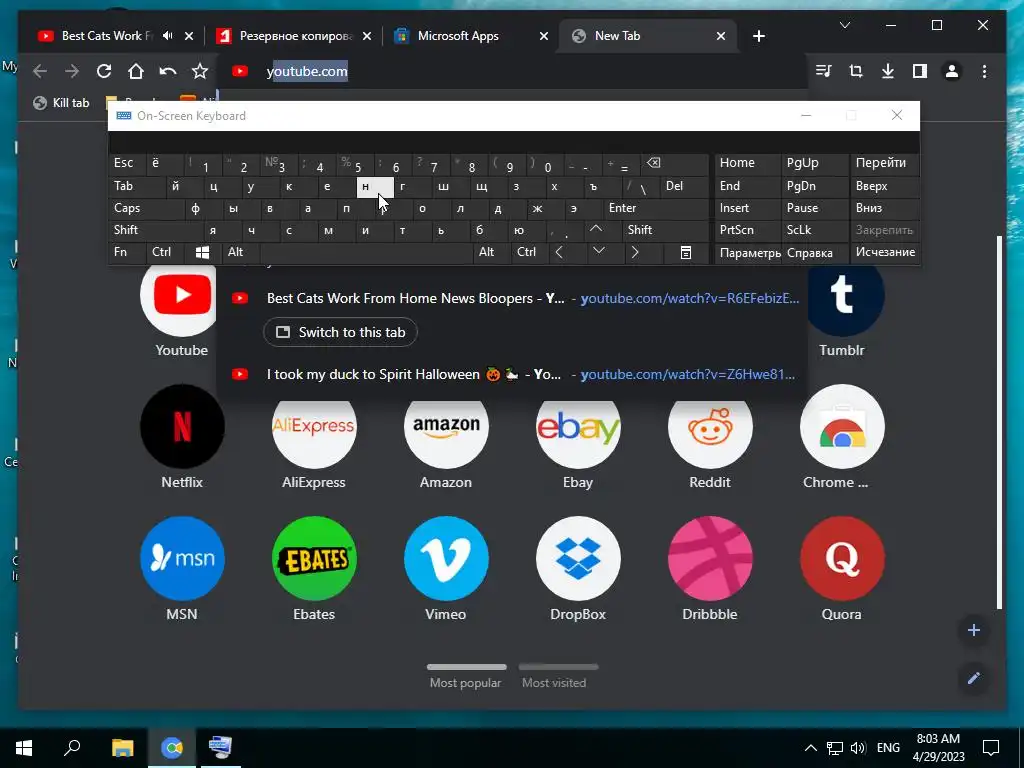The height and width of the screenshot is (768, 1024).
Task: Toggle left Ctrl key on keyboard
Action: [165, 252]
